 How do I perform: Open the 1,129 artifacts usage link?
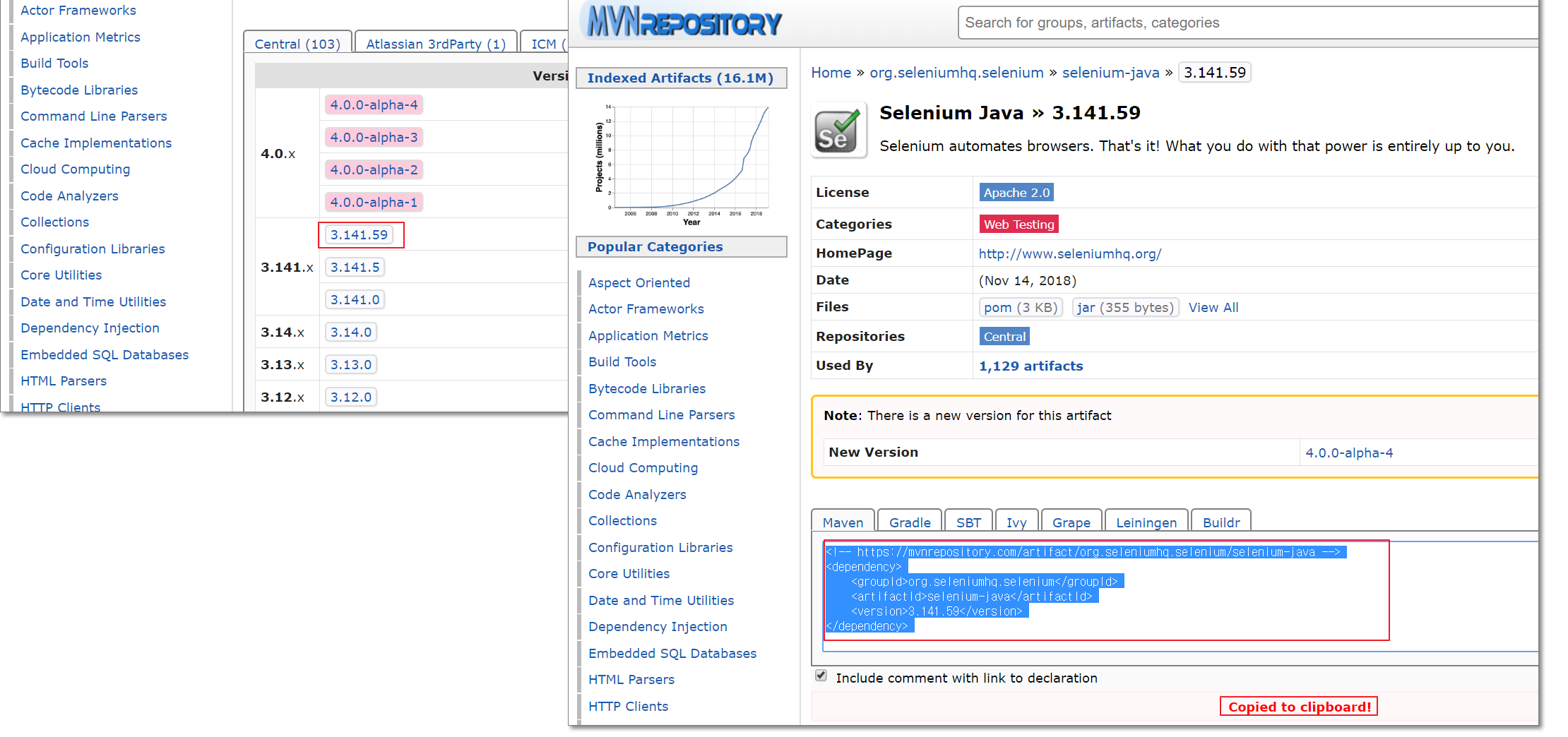1031,366
